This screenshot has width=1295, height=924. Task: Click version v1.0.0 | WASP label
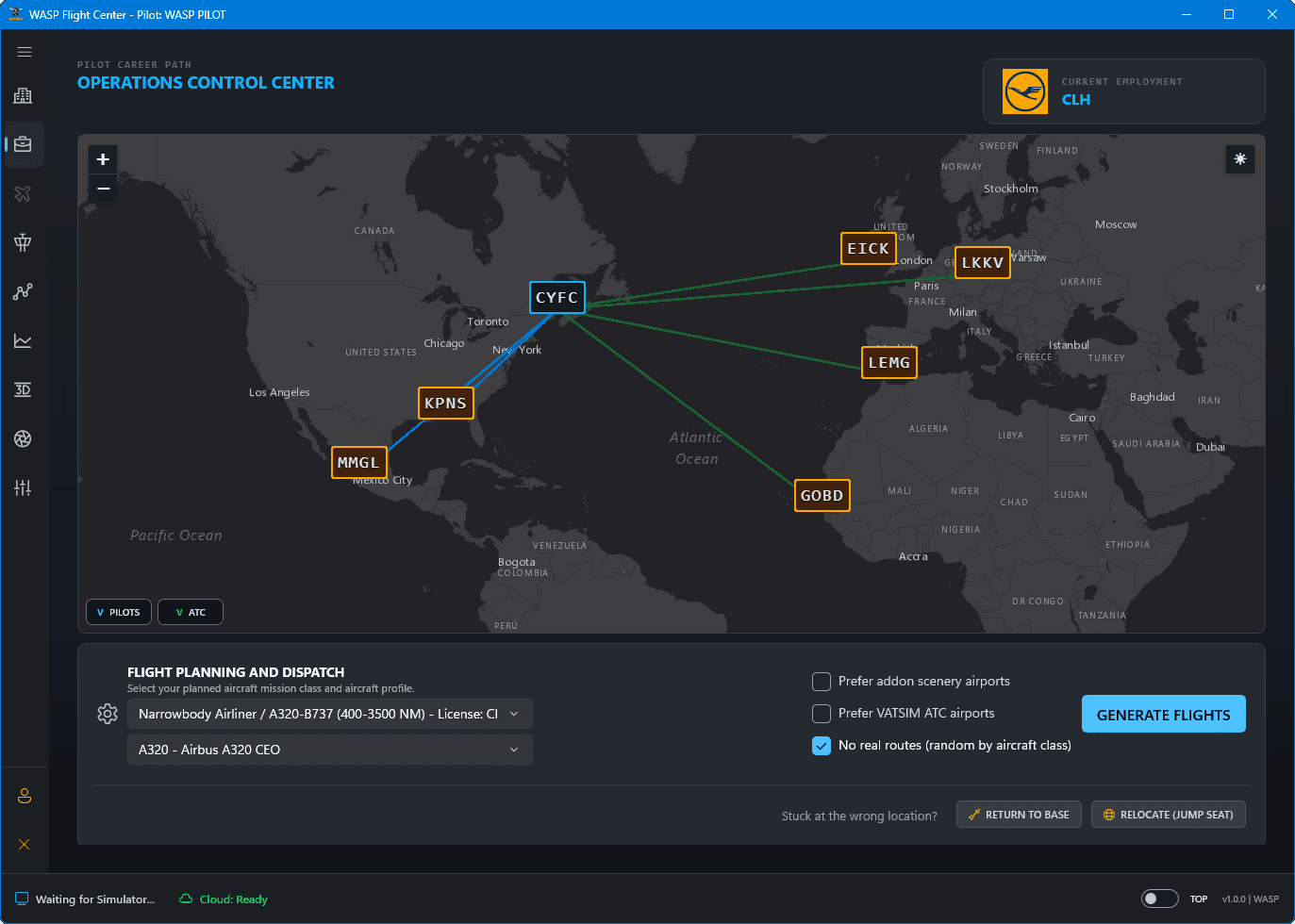point(1251,899)
